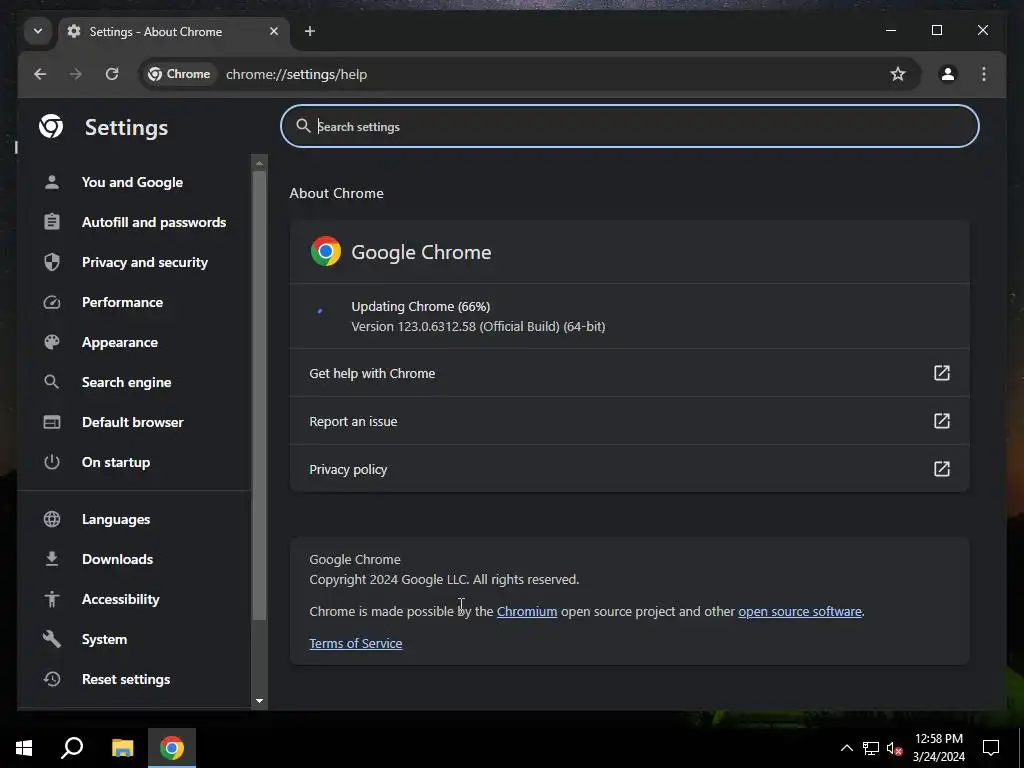
Task: Click the sidebar scroll down arrow
Action: 259,701
